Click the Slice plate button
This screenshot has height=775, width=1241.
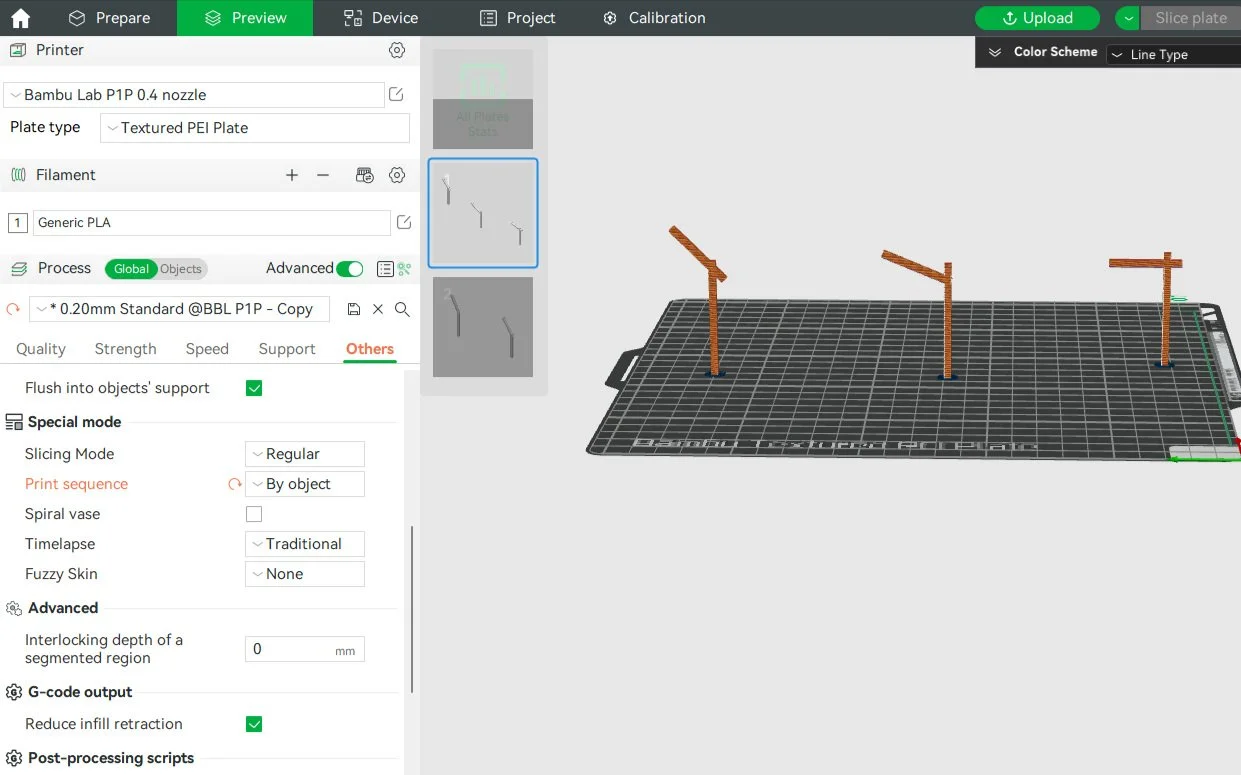pyautogui.click(x=1191, y=18)
